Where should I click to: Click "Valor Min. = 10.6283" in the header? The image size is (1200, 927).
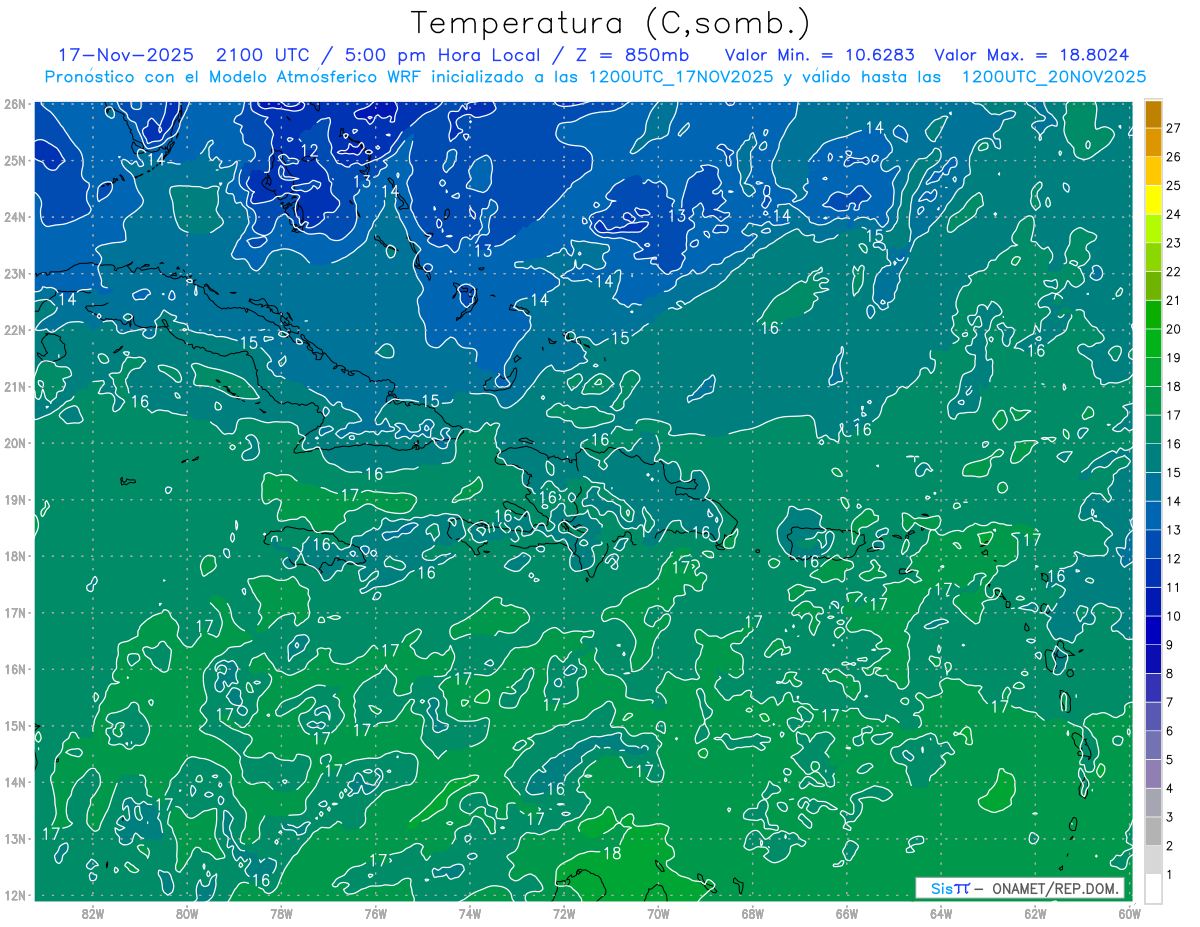point(819,55)
